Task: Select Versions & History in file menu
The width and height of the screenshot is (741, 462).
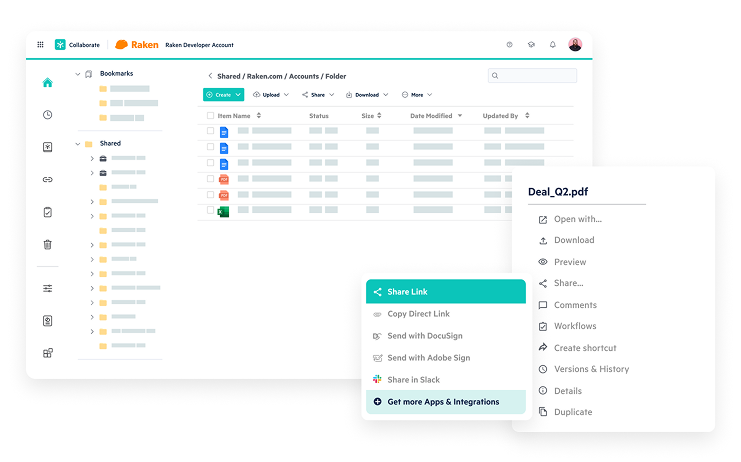Action: point(590,369)
